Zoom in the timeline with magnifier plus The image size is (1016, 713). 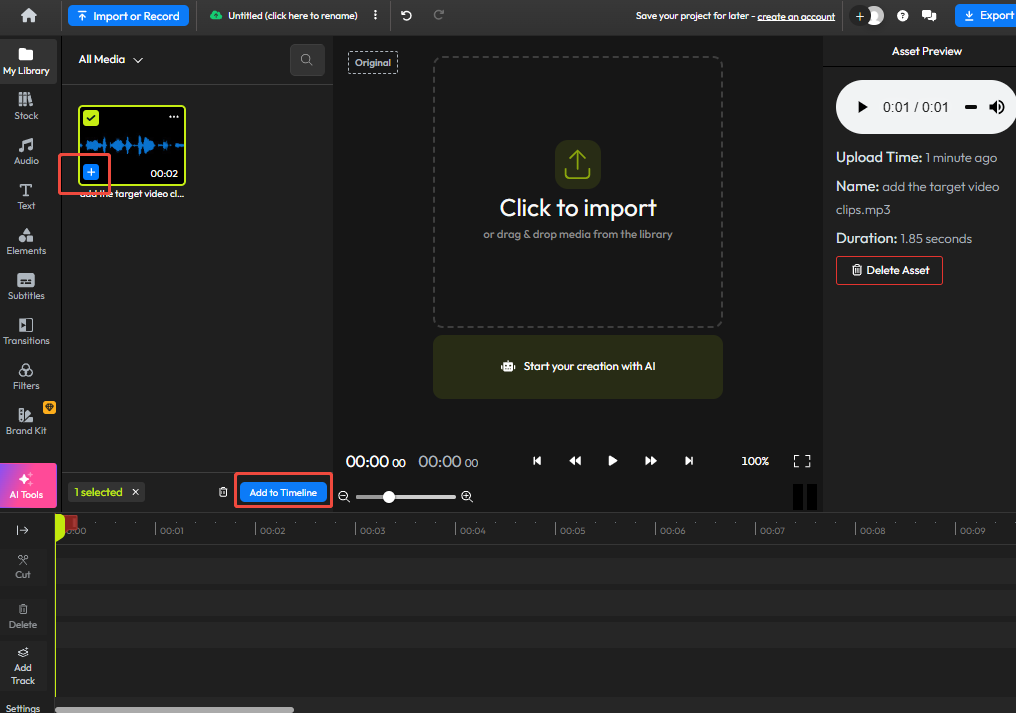(x=467, y=497)
